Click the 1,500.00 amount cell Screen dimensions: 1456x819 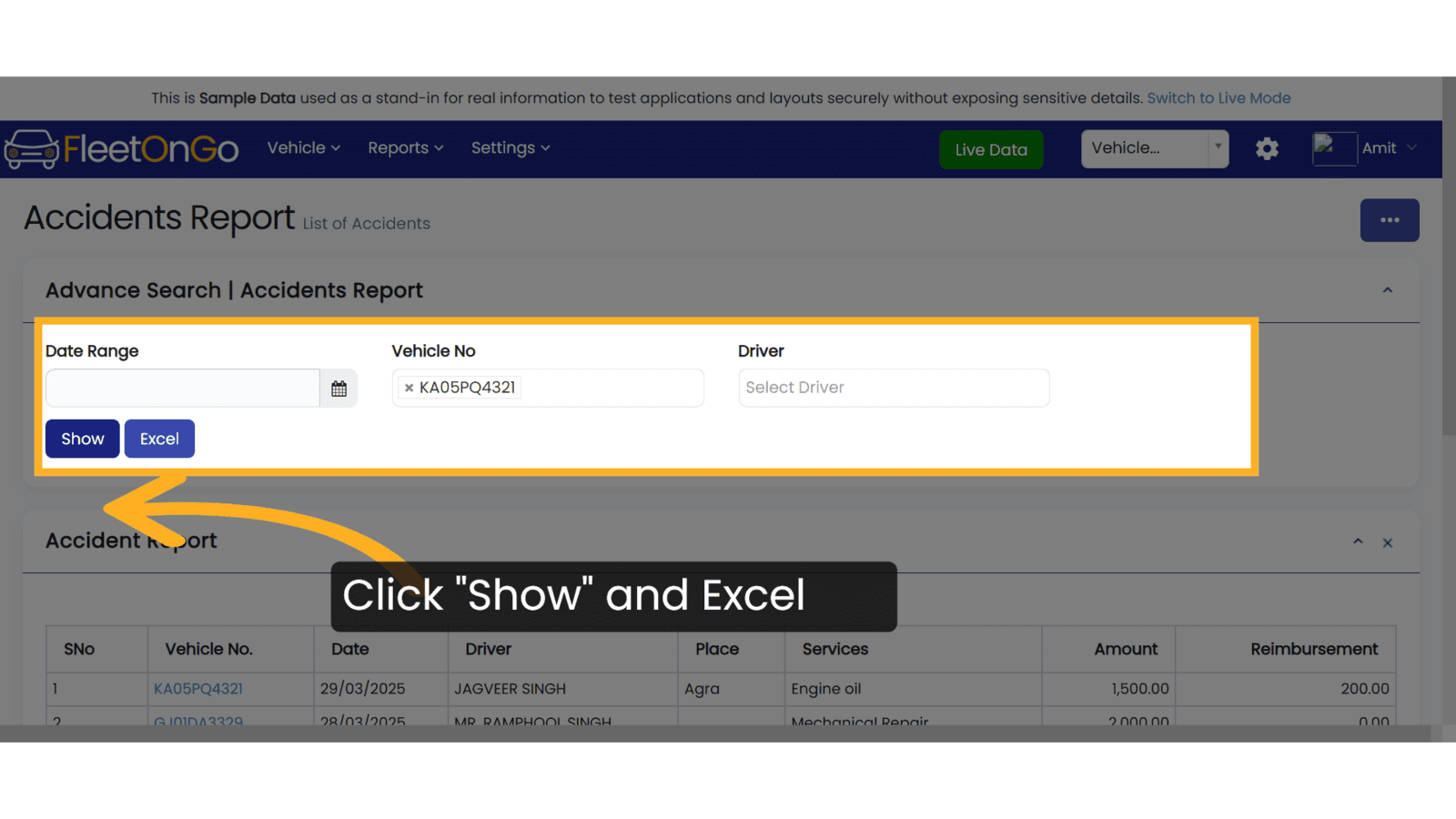(1108, 689)
